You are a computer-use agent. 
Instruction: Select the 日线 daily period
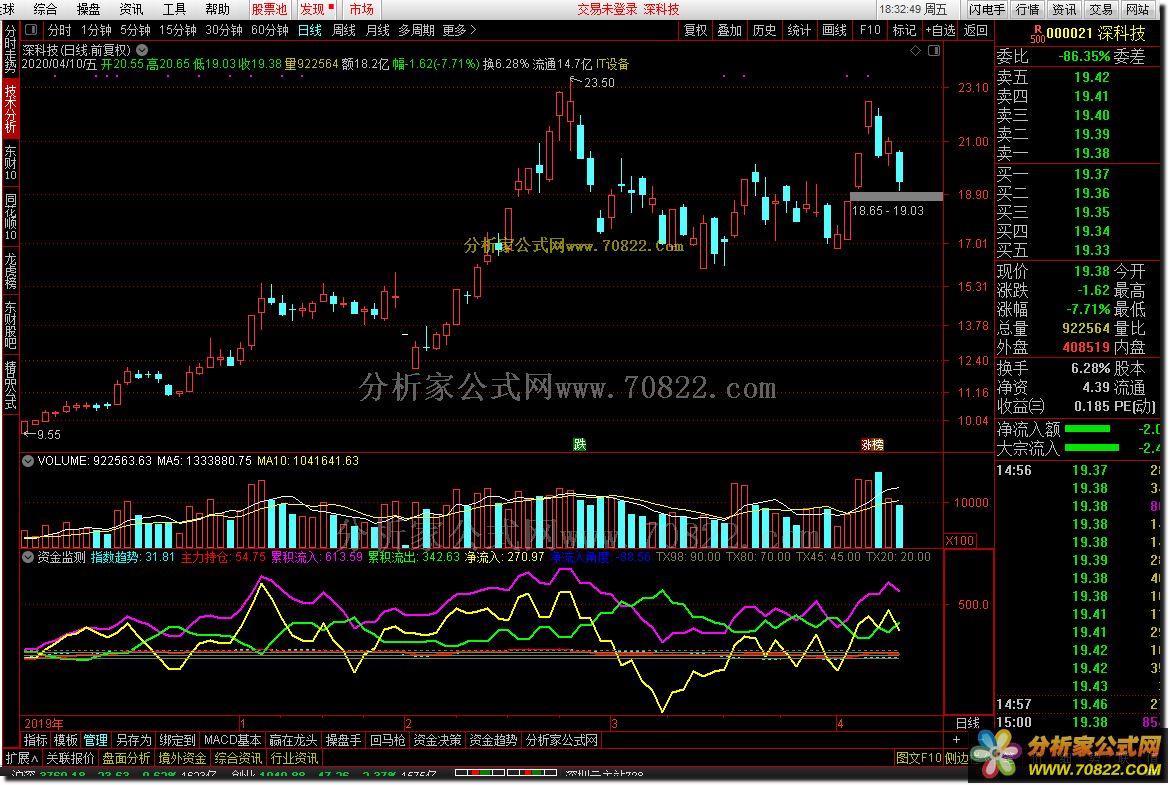point(310,30)
